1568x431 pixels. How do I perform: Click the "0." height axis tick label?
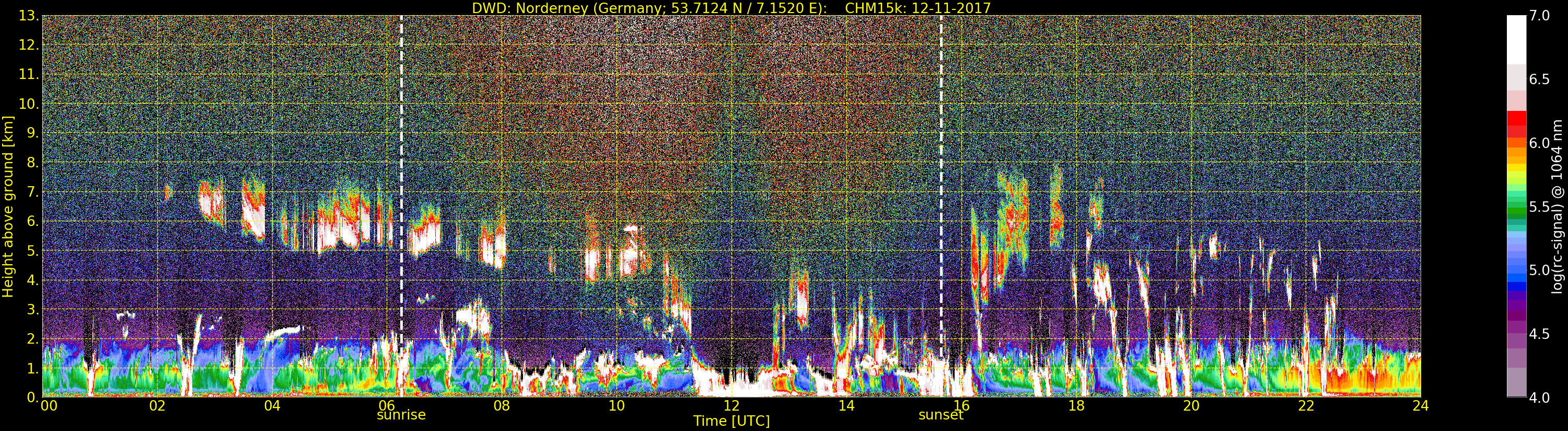pyautogui.click(x=33, y=397)
